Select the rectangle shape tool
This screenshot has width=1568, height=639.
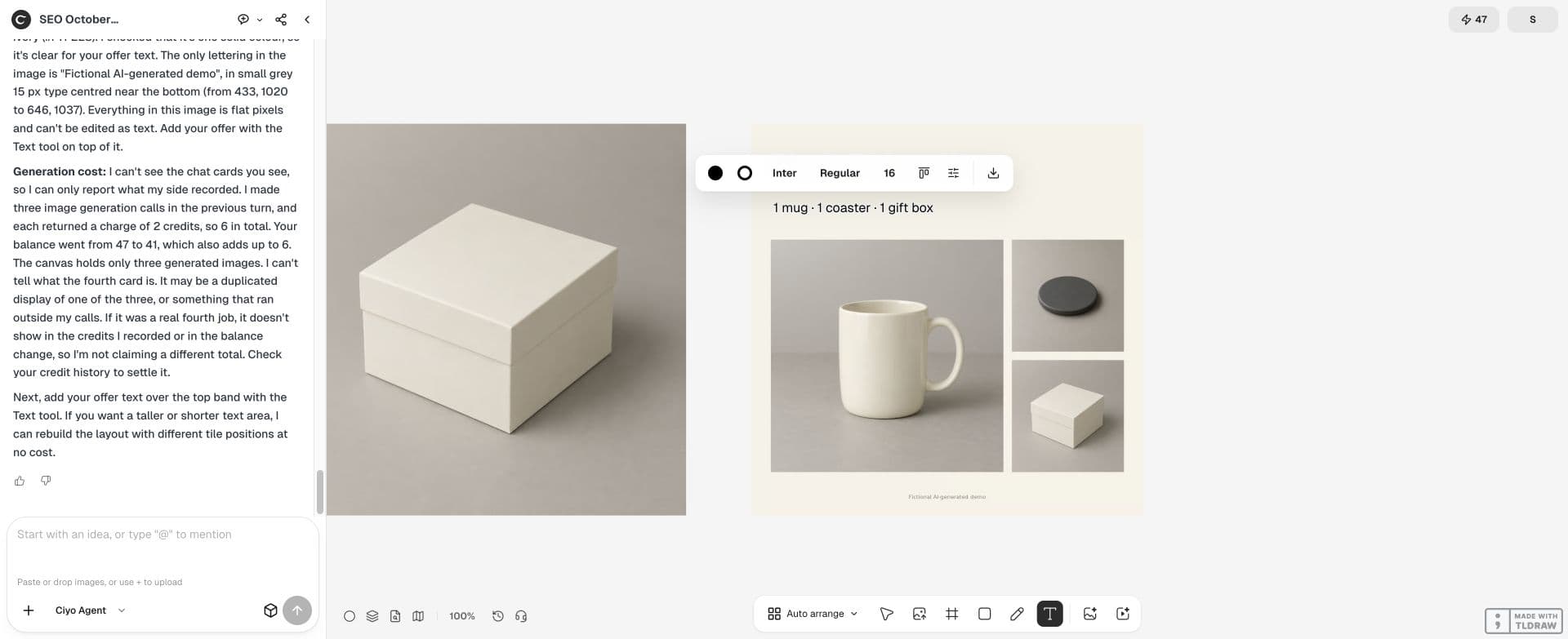(985, 614)
